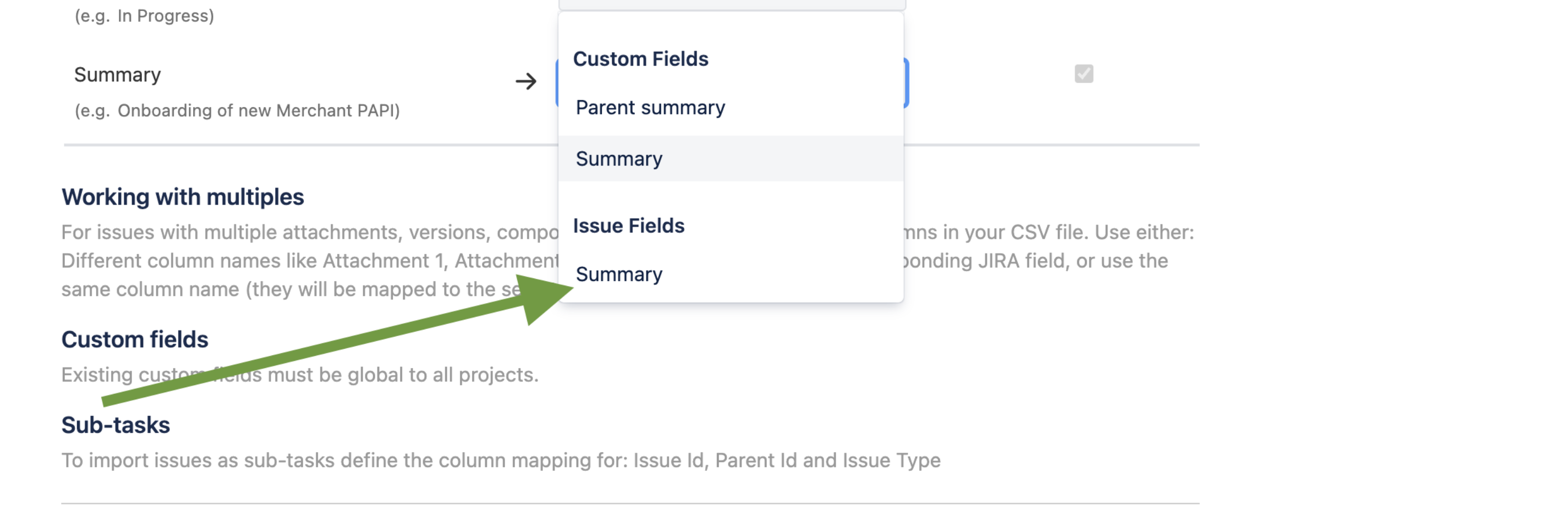Click the right-arrow icon beside Summary
This screenshot has height=505, width=1568.
pyautogui.click(x=526, y=81)
